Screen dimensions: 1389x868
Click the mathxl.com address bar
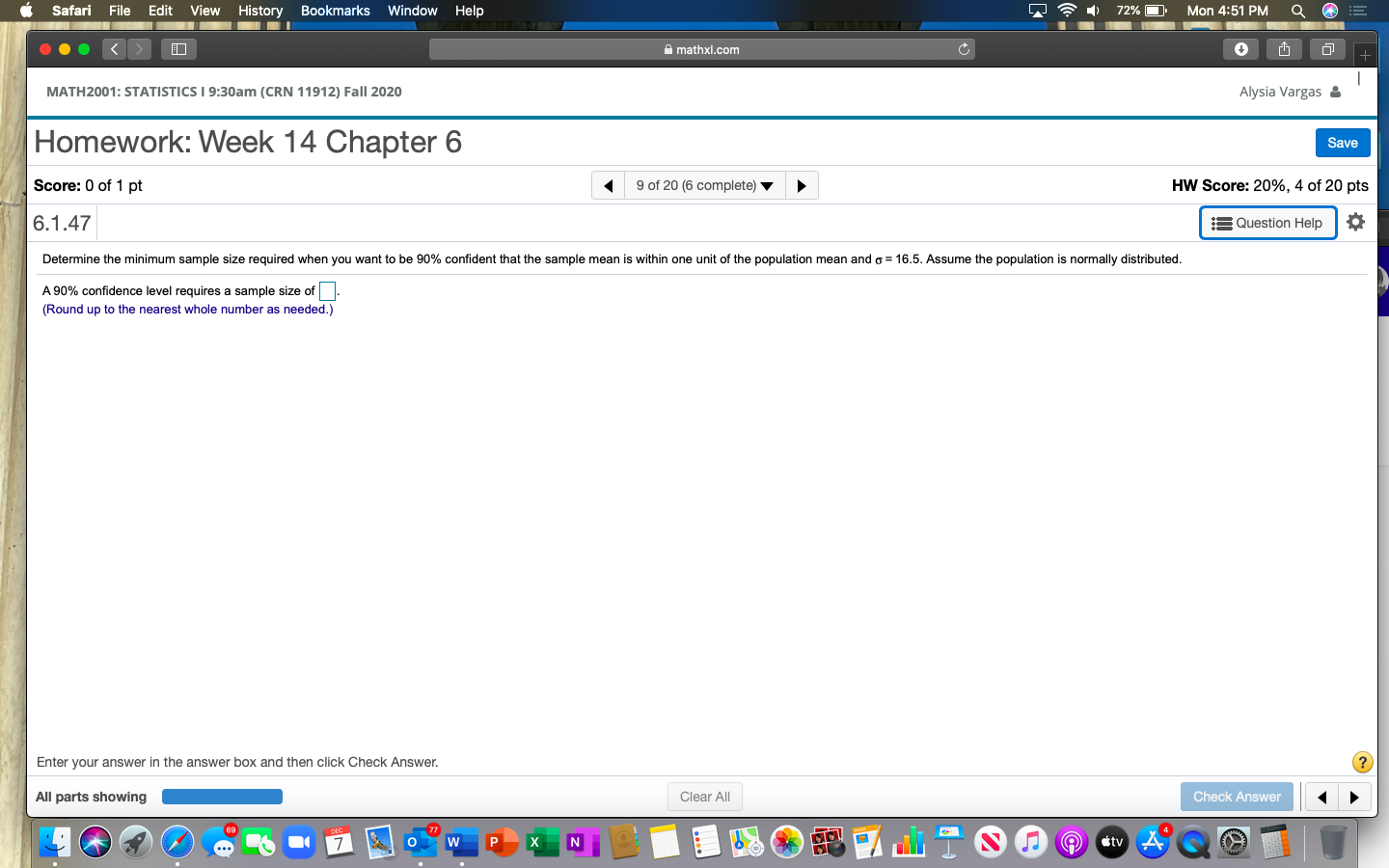point(702,49)
